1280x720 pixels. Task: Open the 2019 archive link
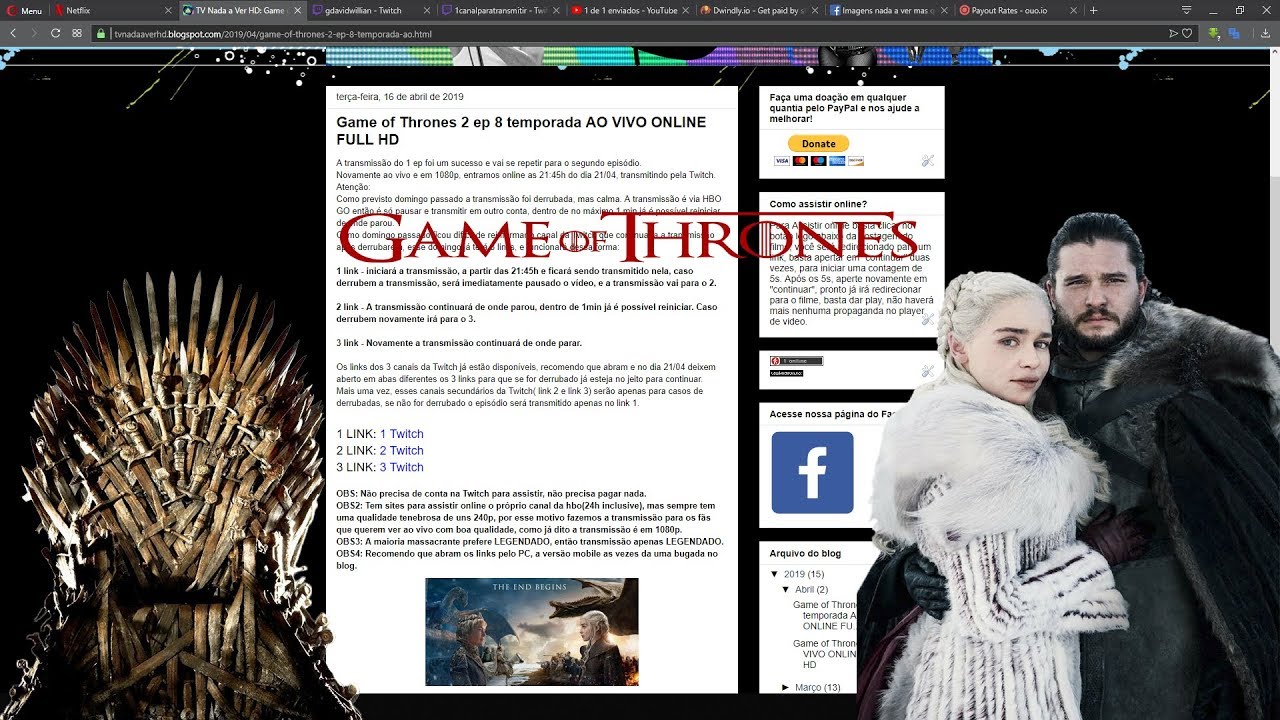click(x=794, y=574)
